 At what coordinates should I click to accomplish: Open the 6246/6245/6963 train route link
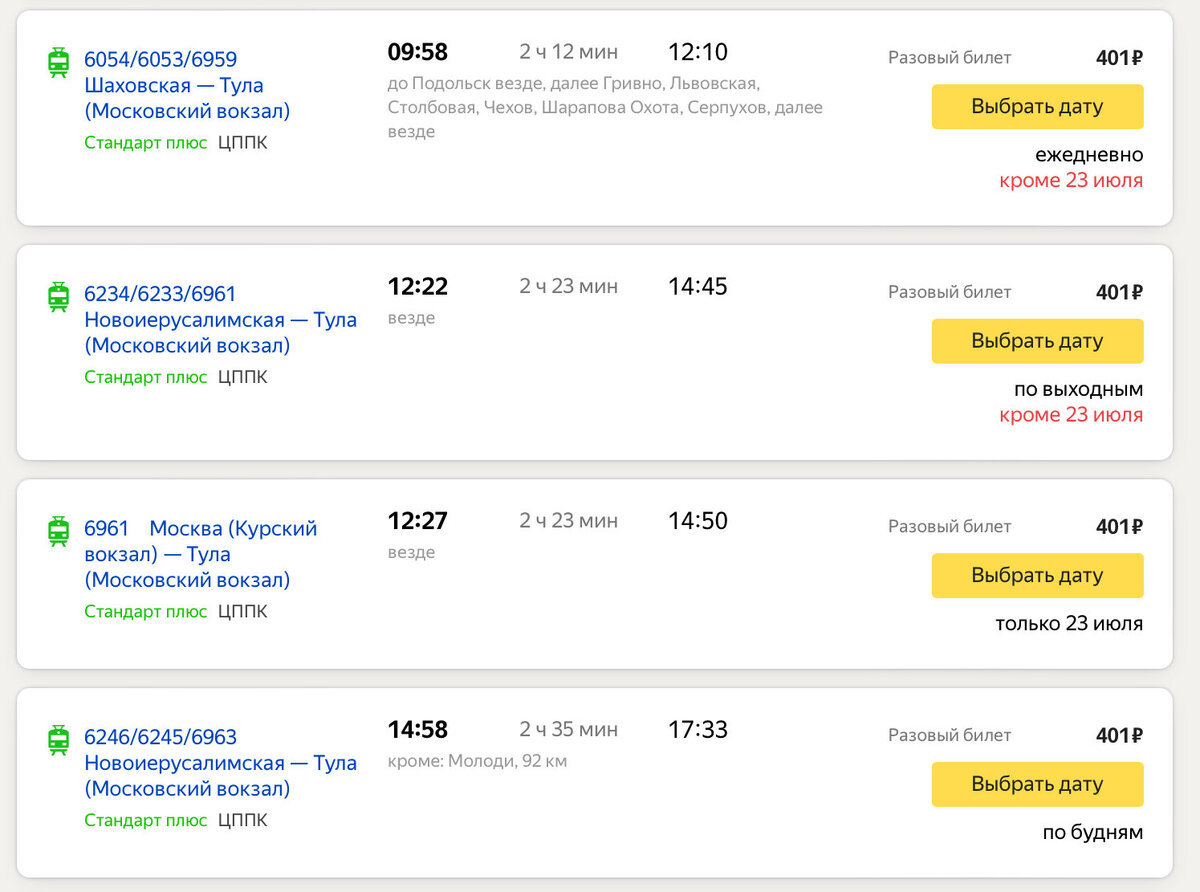pos(160,738)
